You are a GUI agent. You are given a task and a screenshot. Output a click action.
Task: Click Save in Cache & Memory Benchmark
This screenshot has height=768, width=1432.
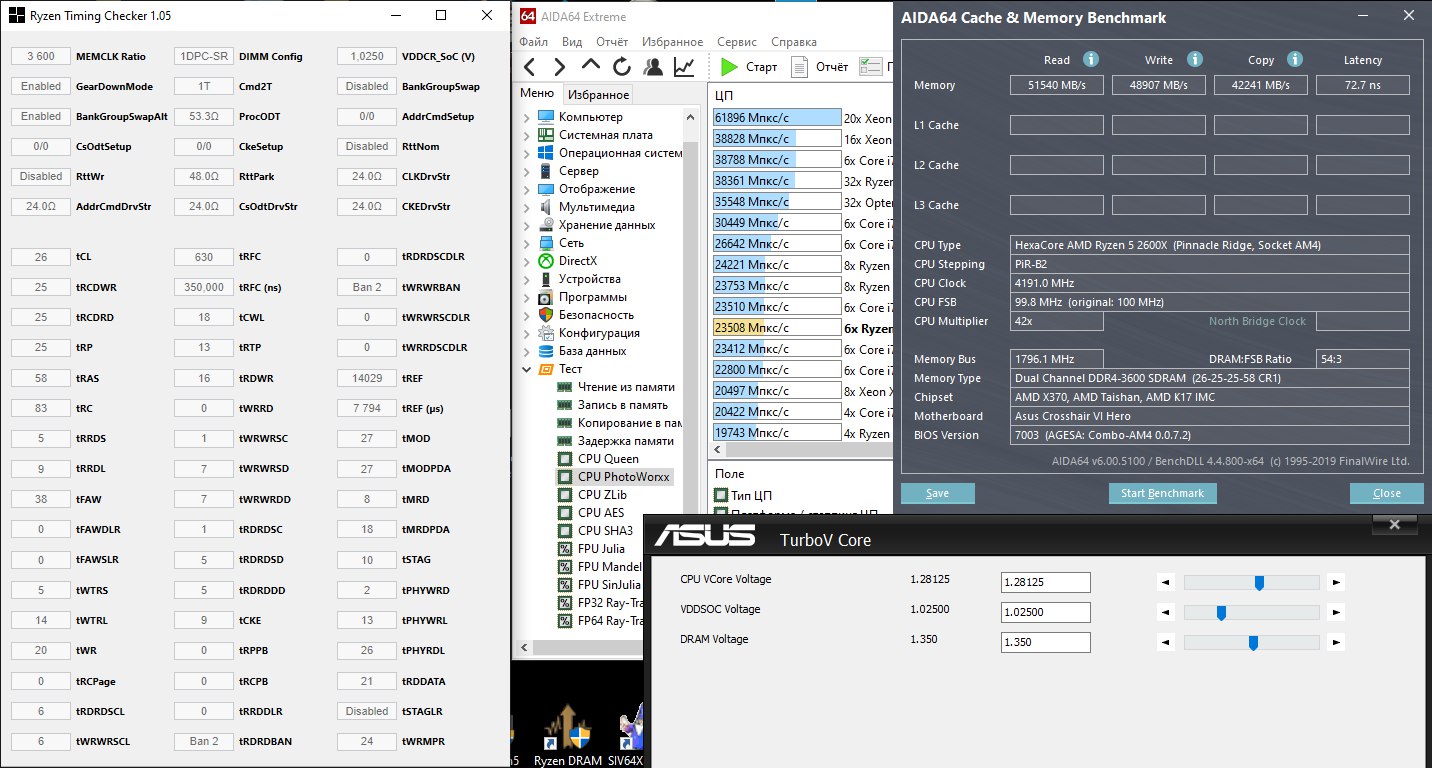coord(937,493)
